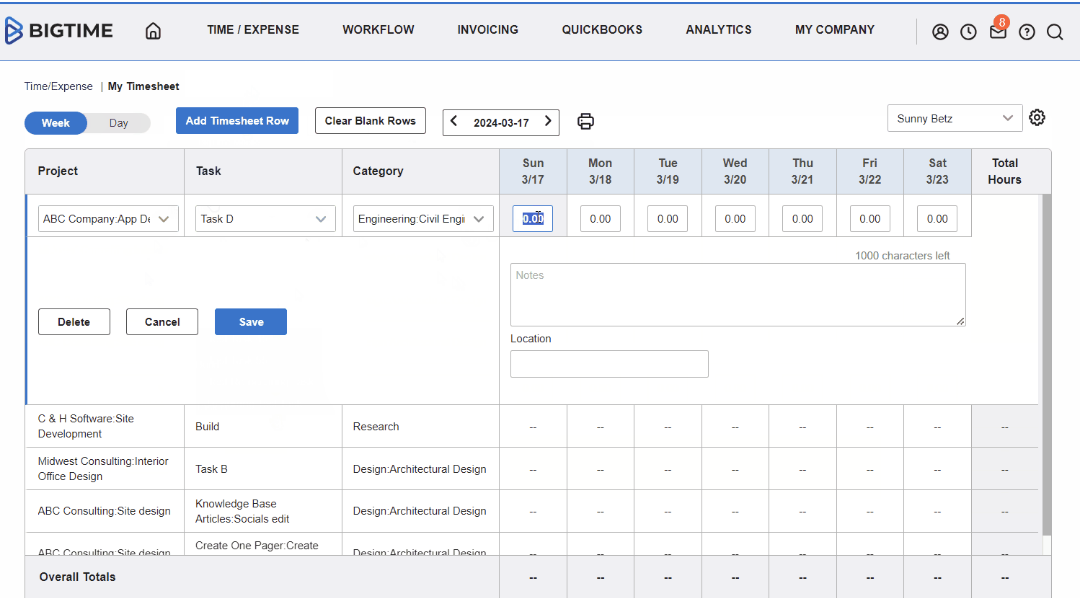Open the inbox with 8 notifications
This screenshot has width=1084, height=598.
[x=998, y=30]
